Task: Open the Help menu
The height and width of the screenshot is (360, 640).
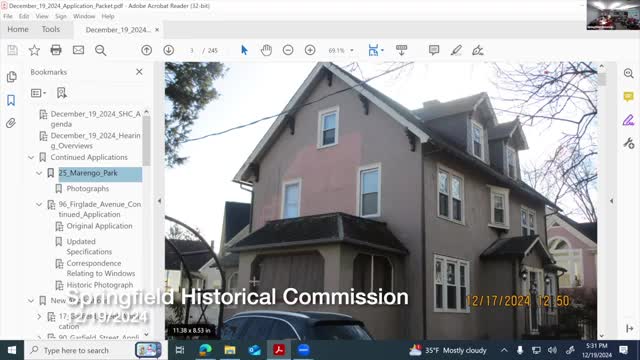Action: 108,16
